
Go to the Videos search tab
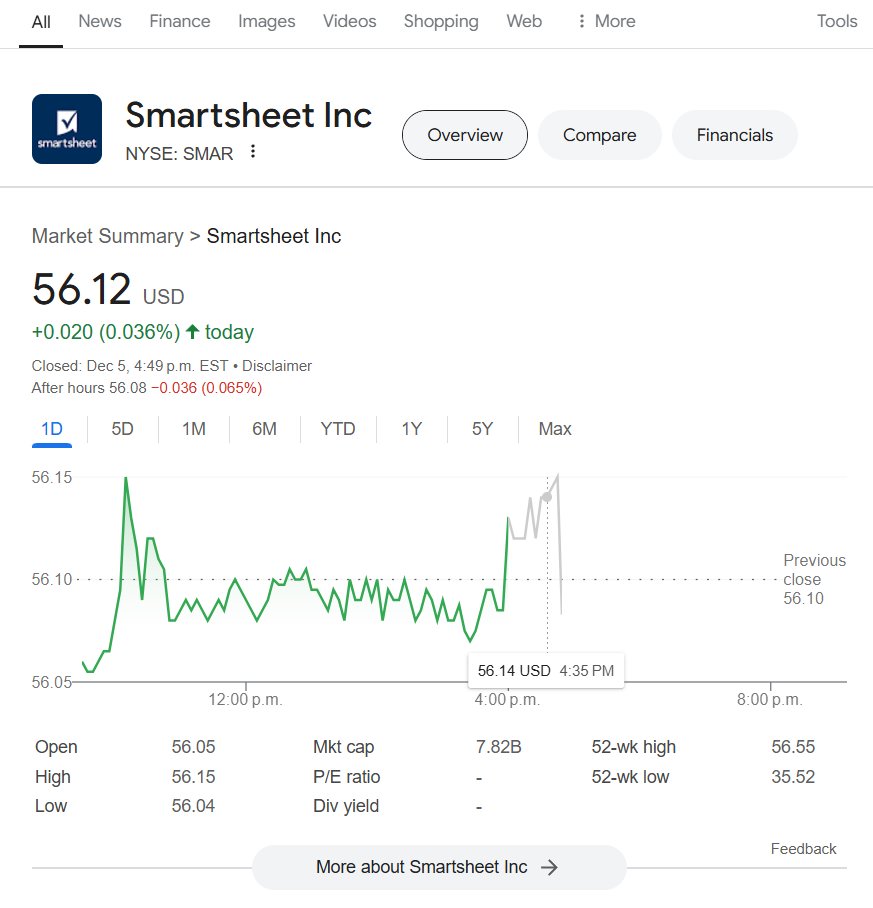[350, 21]
